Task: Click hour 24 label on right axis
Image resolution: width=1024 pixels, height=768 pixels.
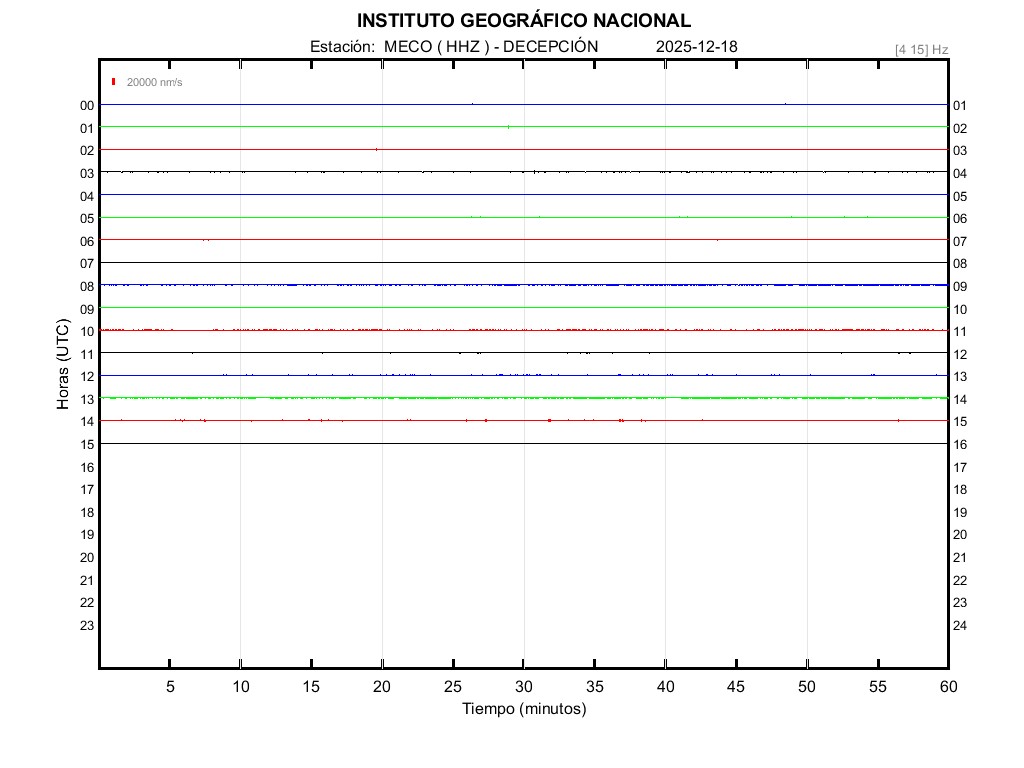Action: click(x=959, y=625)
